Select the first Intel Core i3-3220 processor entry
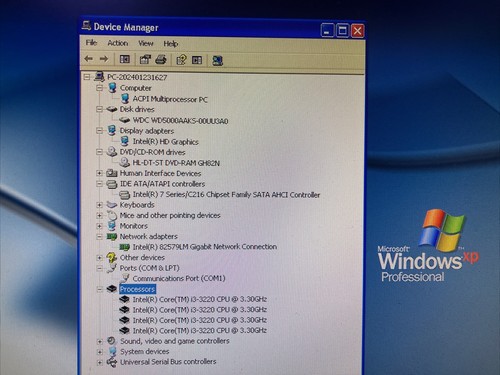 coord(200,299)
